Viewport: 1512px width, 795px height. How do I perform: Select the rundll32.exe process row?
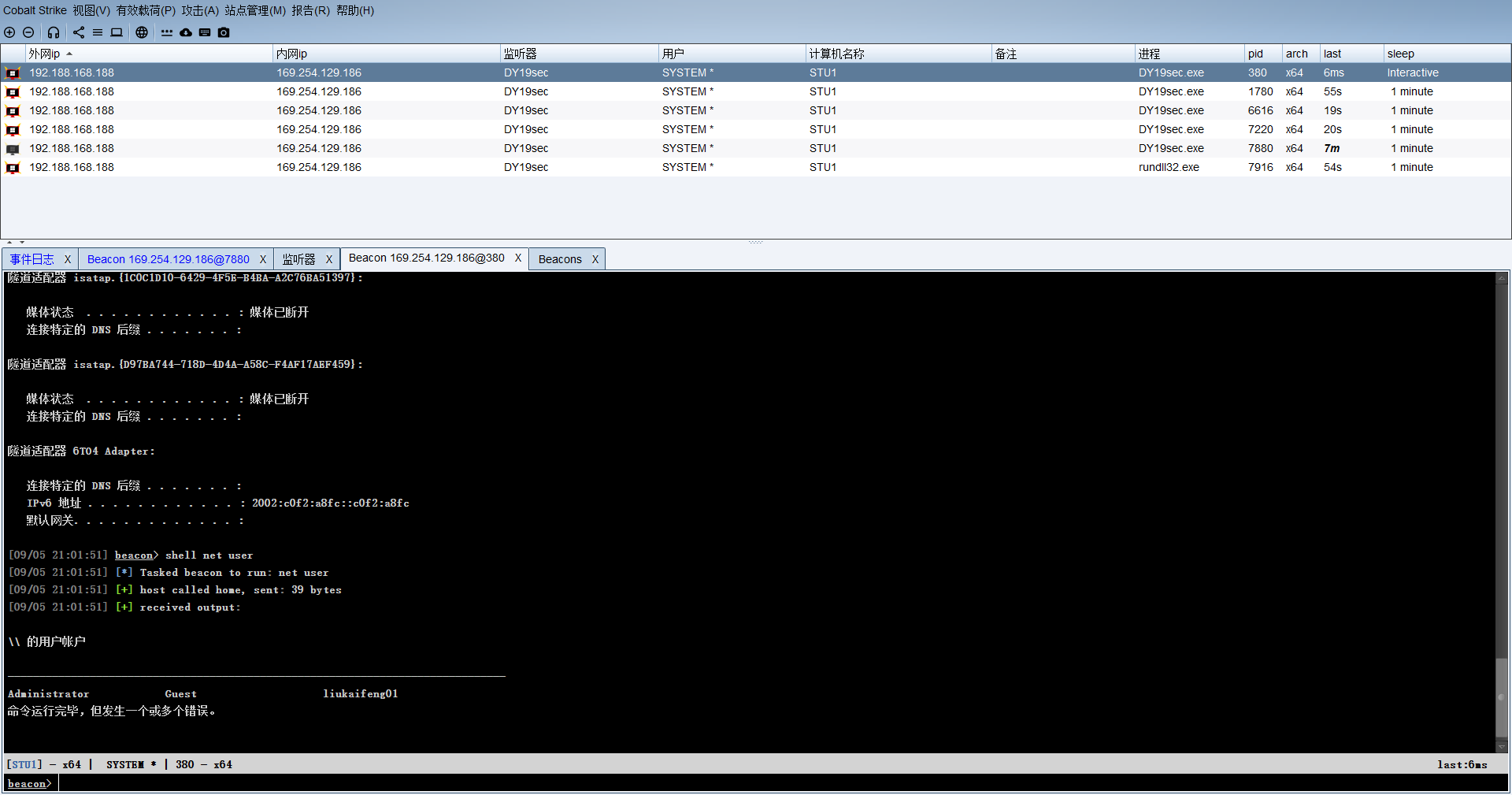pos(756,168)
